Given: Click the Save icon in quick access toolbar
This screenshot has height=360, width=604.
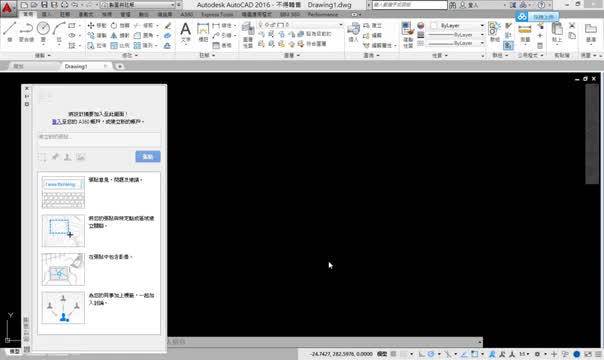Looking at the screenshot, I should [x=44, y=5].
